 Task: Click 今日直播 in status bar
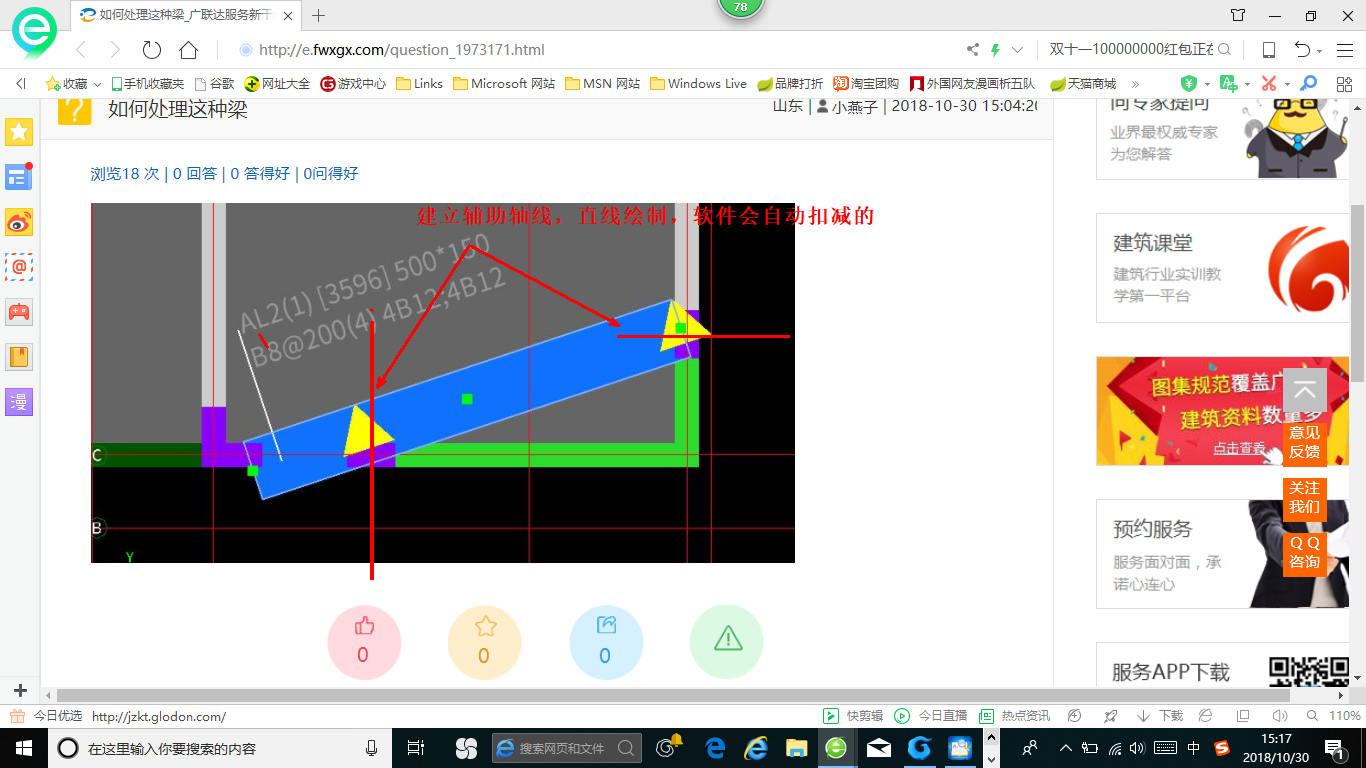coord(931,716)
